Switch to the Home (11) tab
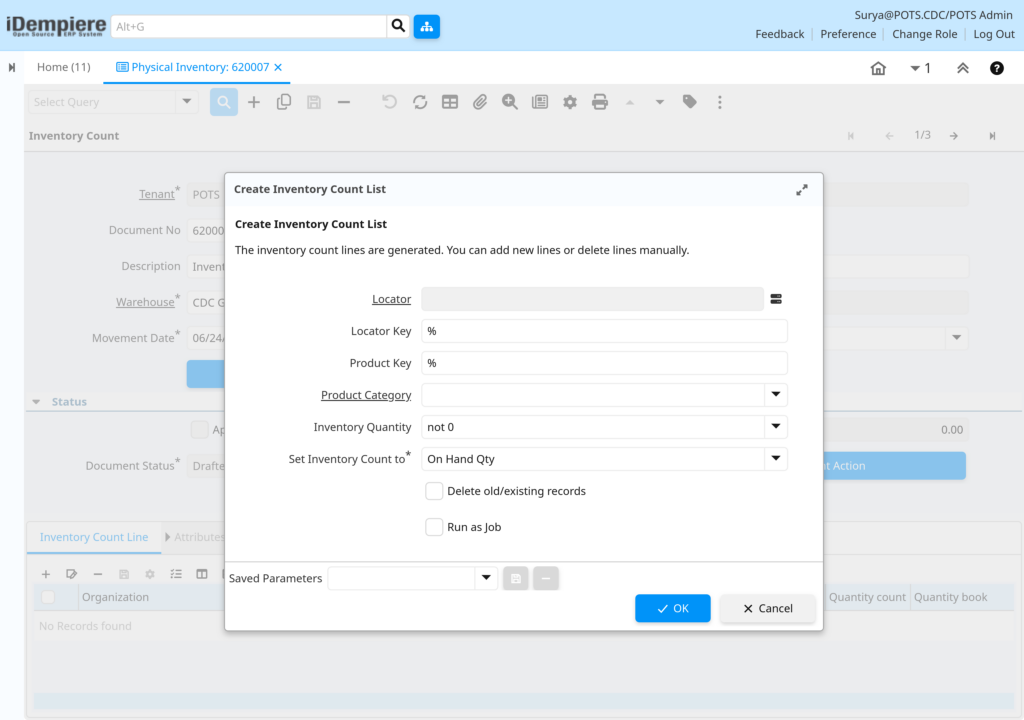Screen dimensions: 1024x720 pyautogui.click(x=63, y=67)
